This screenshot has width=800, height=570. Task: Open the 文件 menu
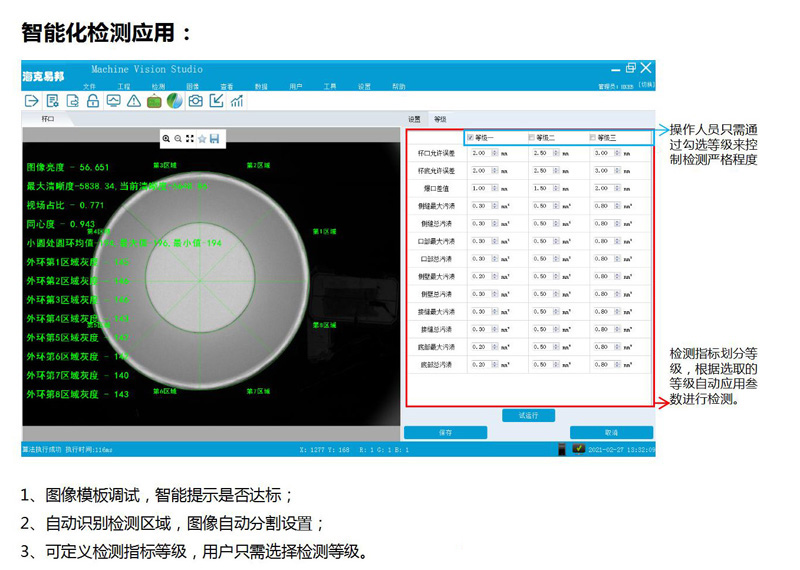coord(92,86)
